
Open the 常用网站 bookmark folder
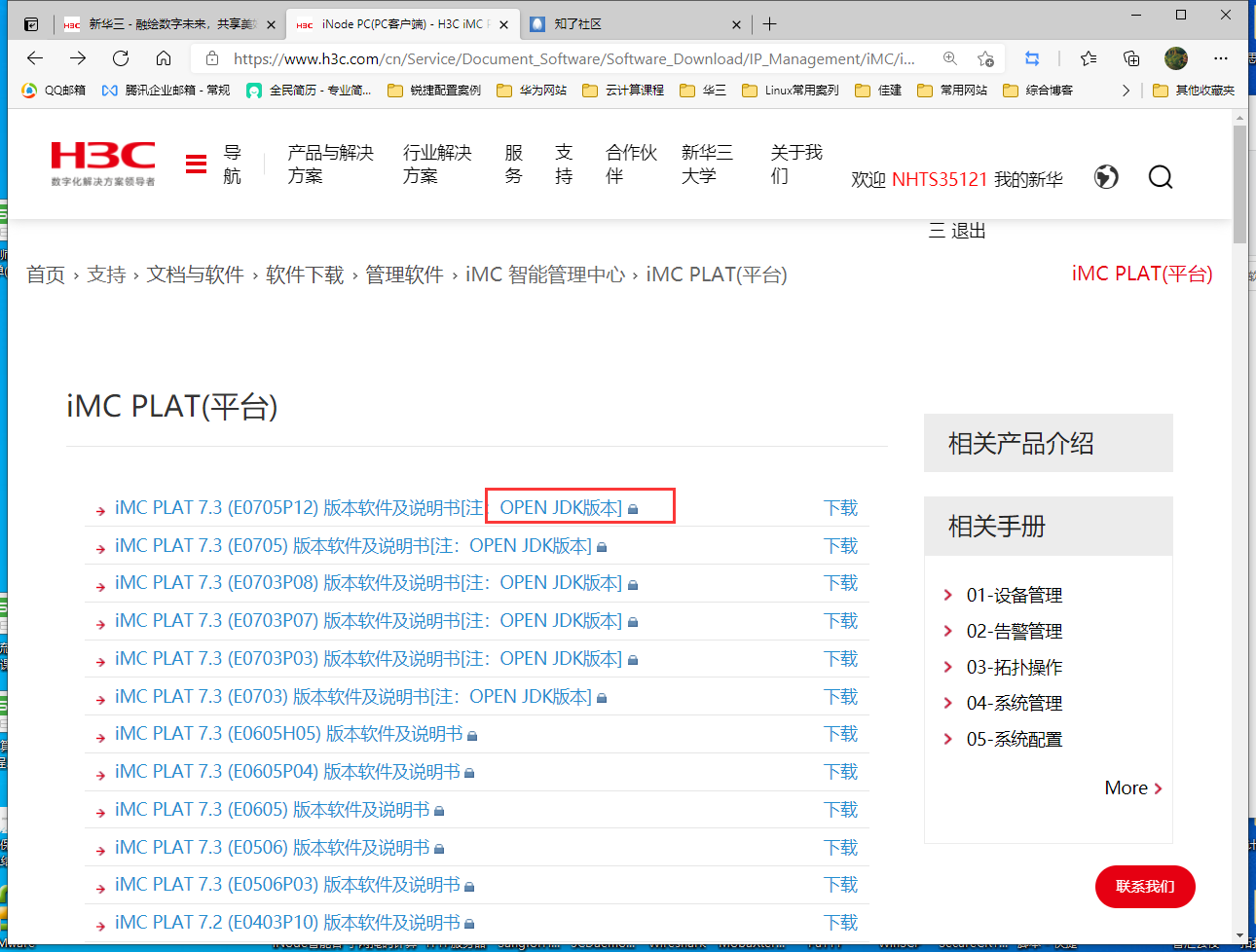952,91
